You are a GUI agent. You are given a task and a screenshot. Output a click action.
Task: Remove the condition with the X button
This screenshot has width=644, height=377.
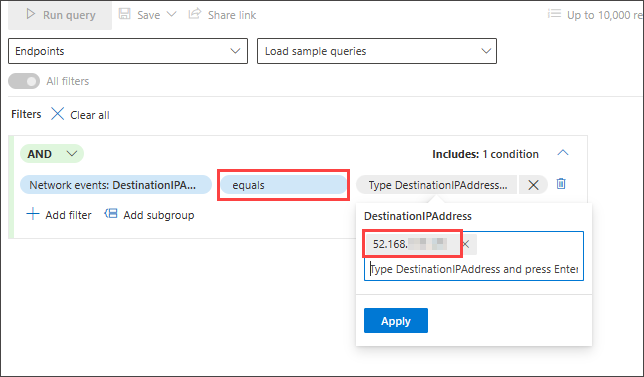(x=533, y=185)
